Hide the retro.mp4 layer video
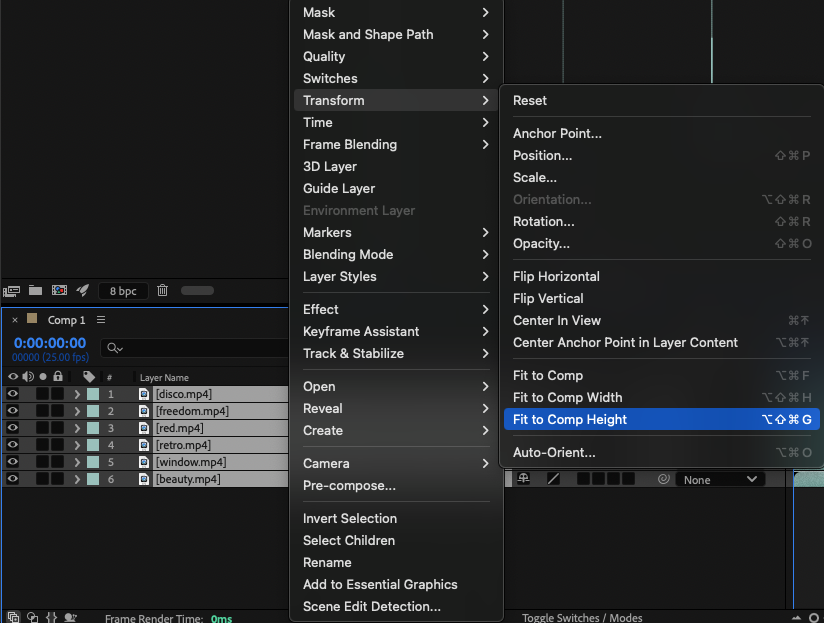 (13, 444)
